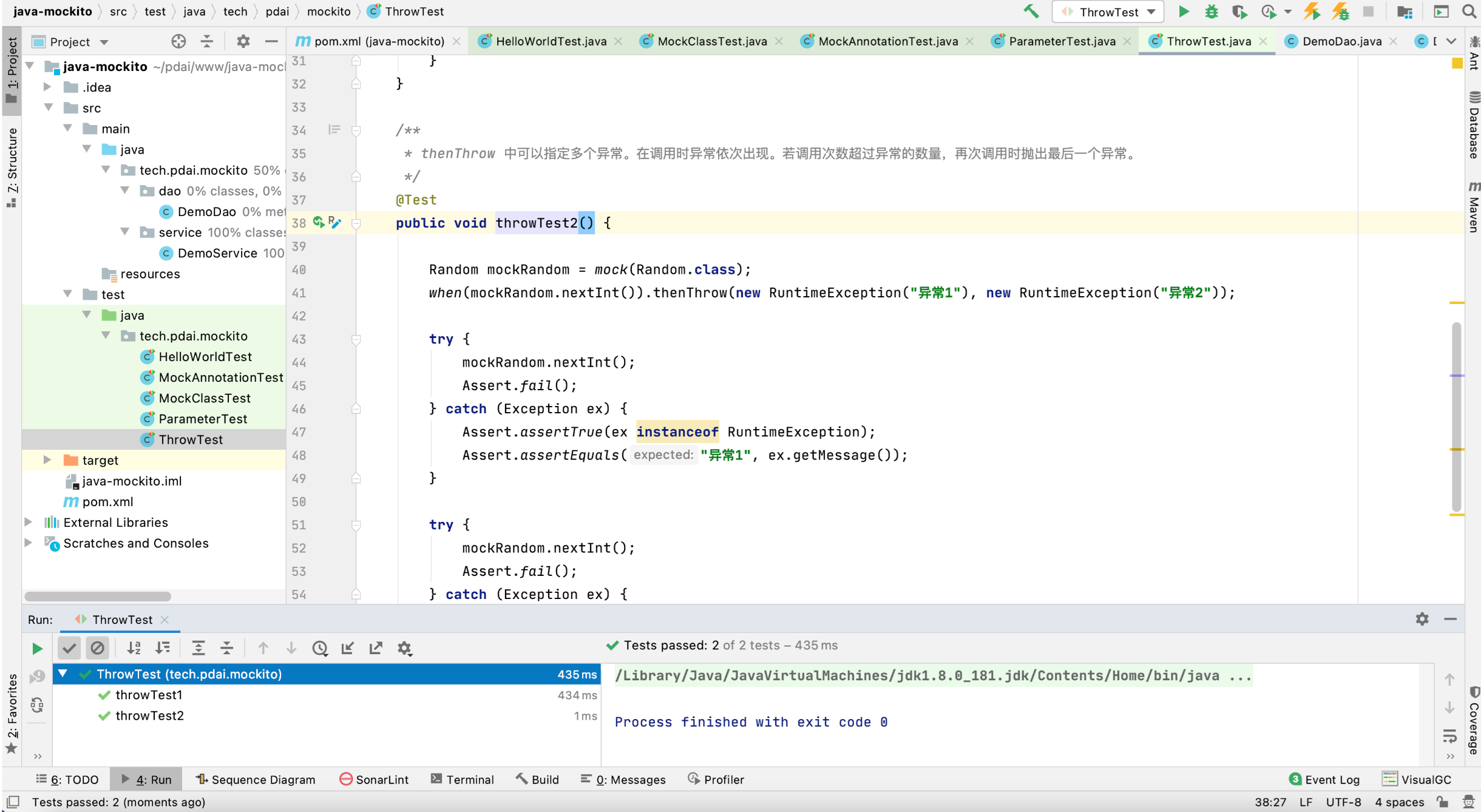This screenshot has width=1481, height=812.
Task: Expand External Libraries node
Action: pyautogui.click(x=29, y=522)
